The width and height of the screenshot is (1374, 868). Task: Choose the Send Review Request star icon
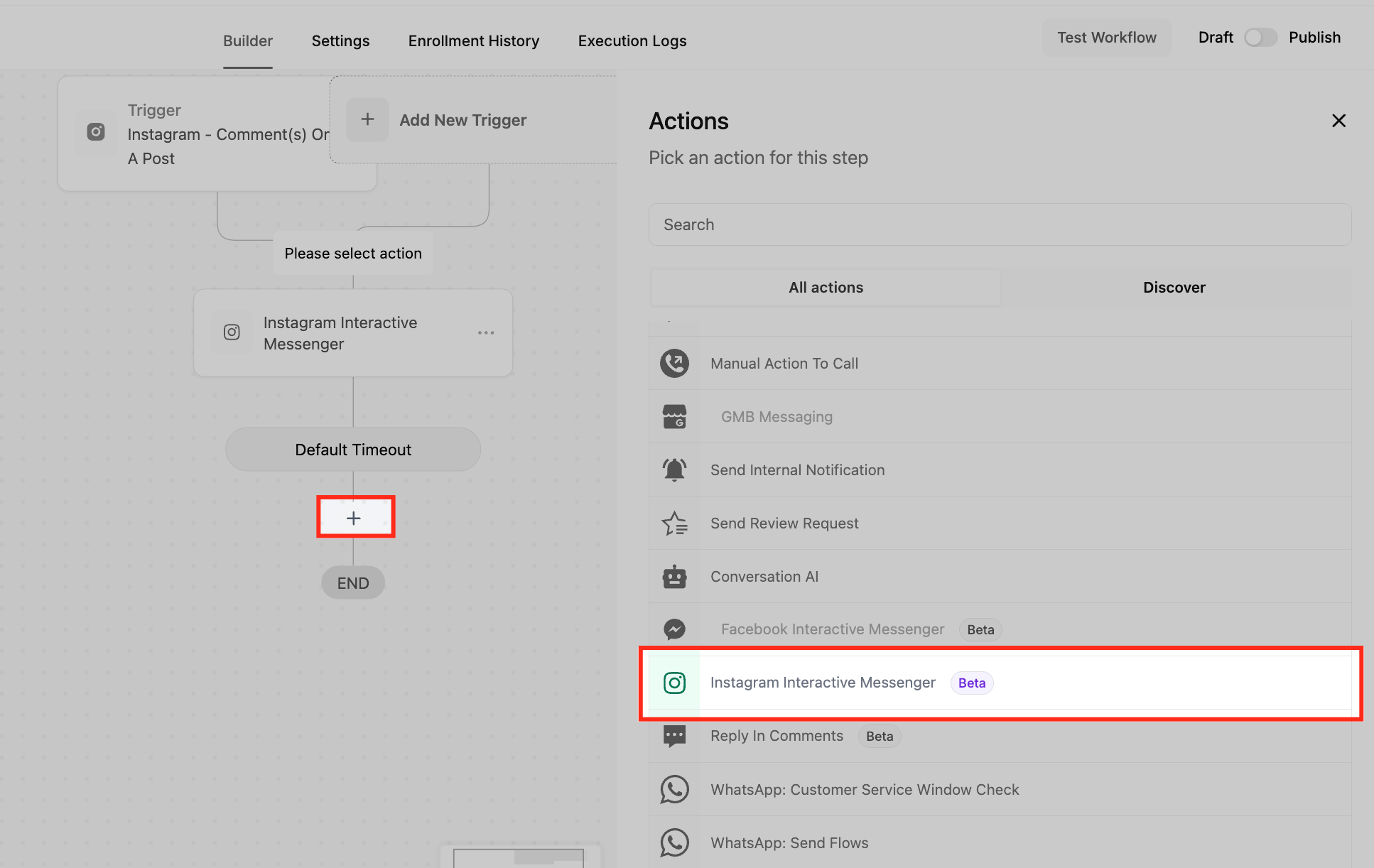(x=674, y=523)
